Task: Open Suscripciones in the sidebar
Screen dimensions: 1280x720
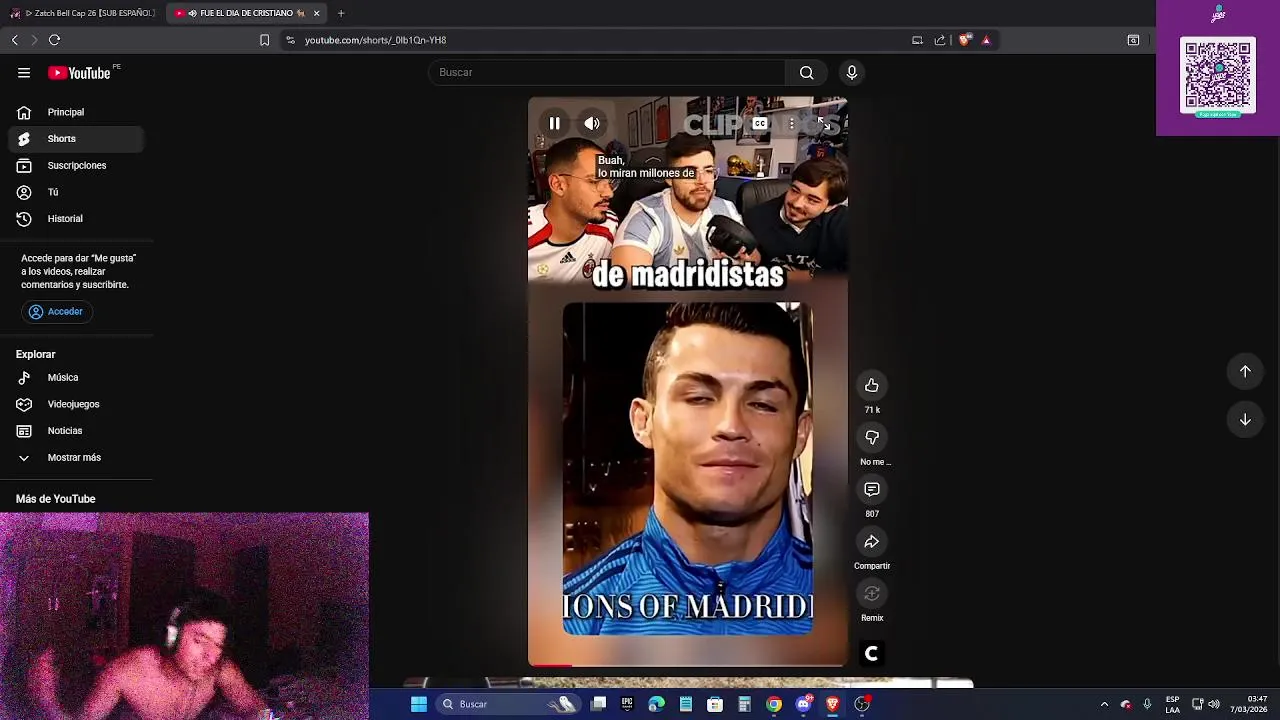Action: (x=76, y=166)
